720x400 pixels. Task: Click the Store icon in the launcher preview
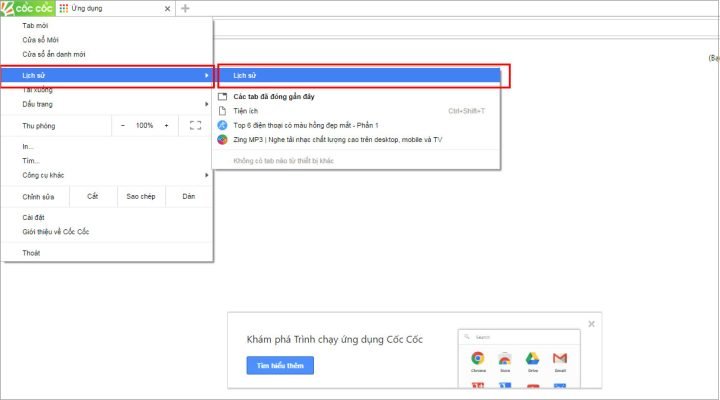point(505,358)
